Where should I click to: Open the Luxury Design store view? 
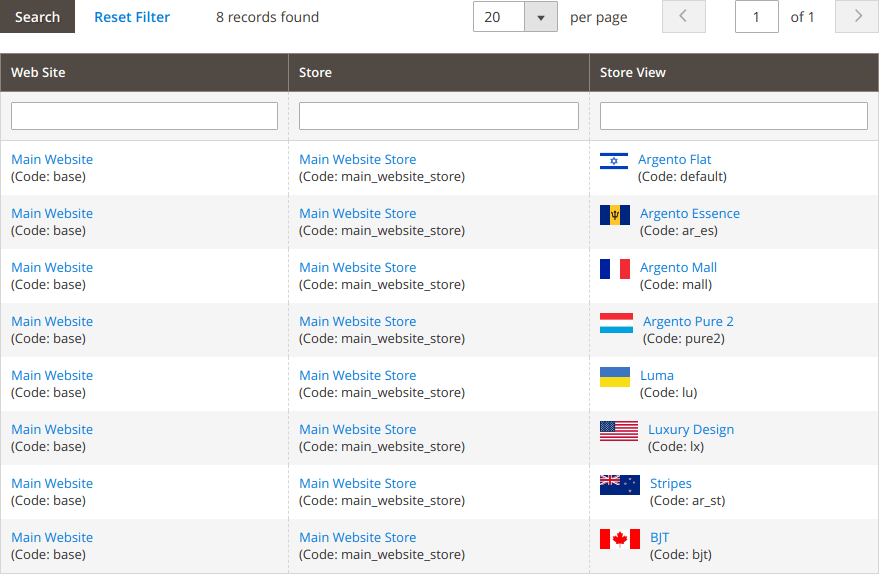pos(691,429)
